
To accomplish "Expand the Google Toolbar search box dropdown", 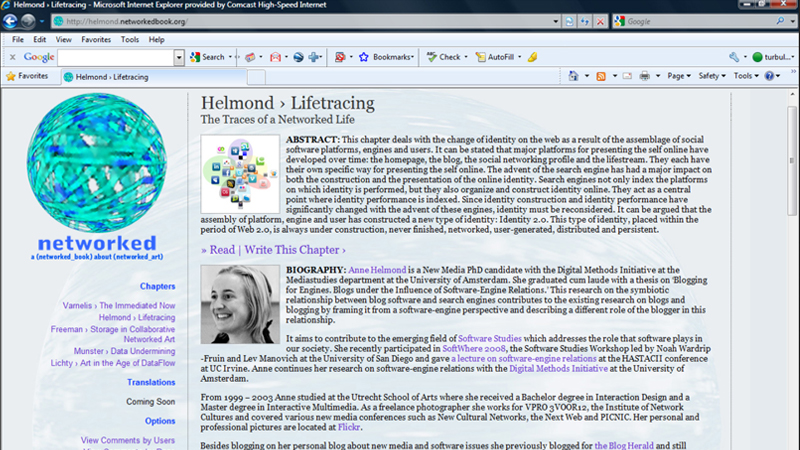I will [x=179, y=57].
